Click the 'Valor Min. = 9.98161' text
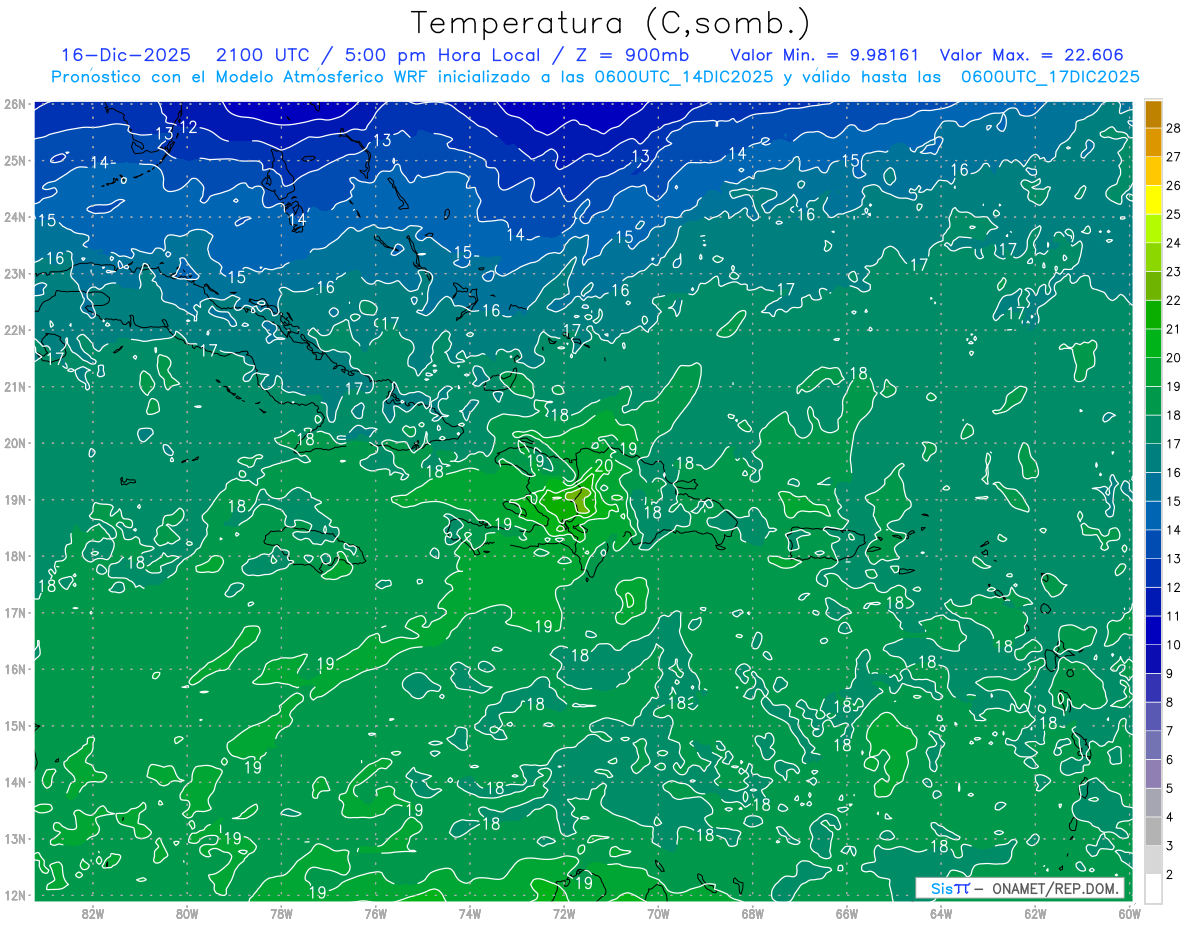Viewport: 1200px width, 927px height. coord(825,55)
